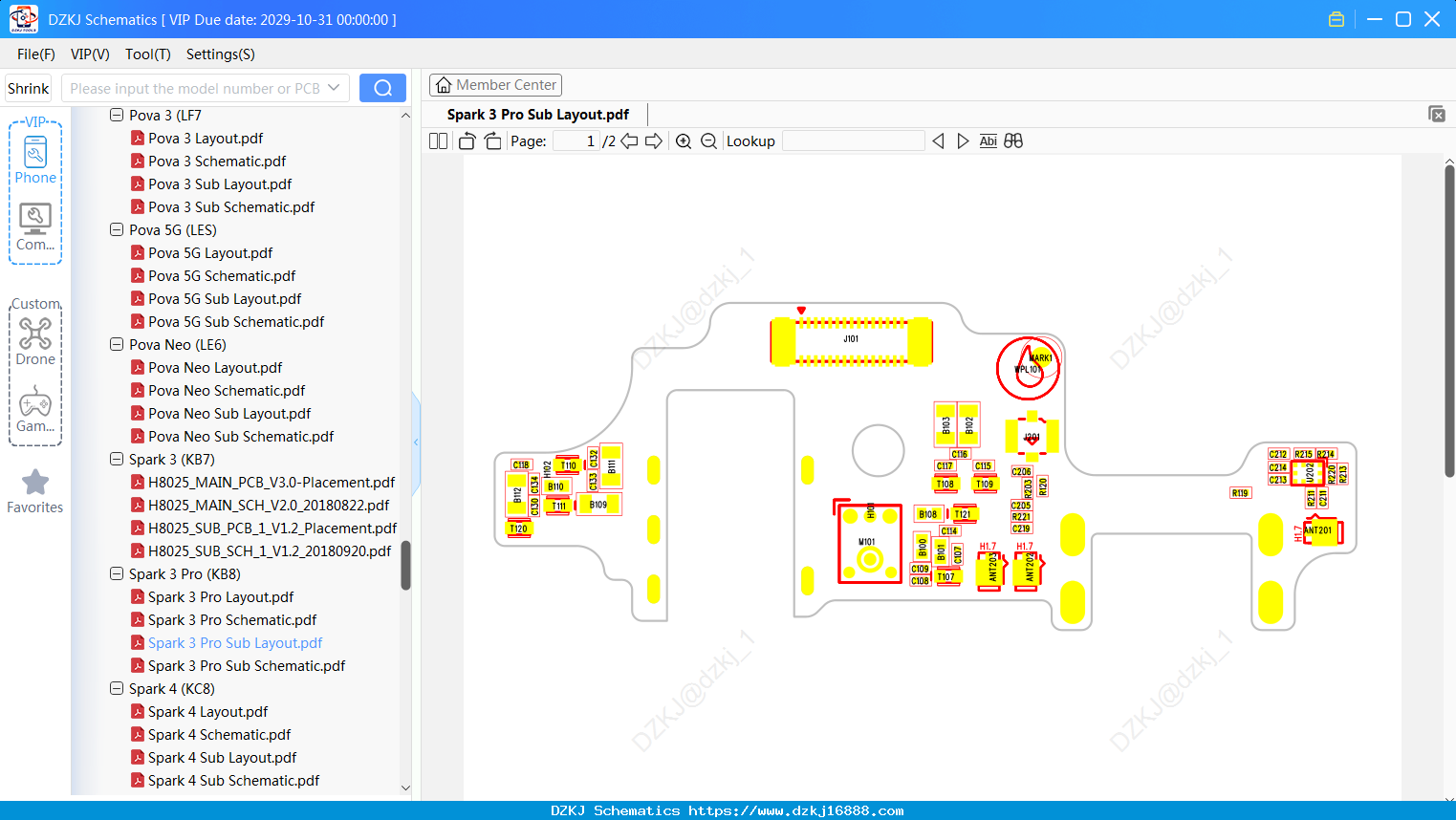Click the binoculars search icon
This screenshot has width=1456, height=820.
[1013, 141]
